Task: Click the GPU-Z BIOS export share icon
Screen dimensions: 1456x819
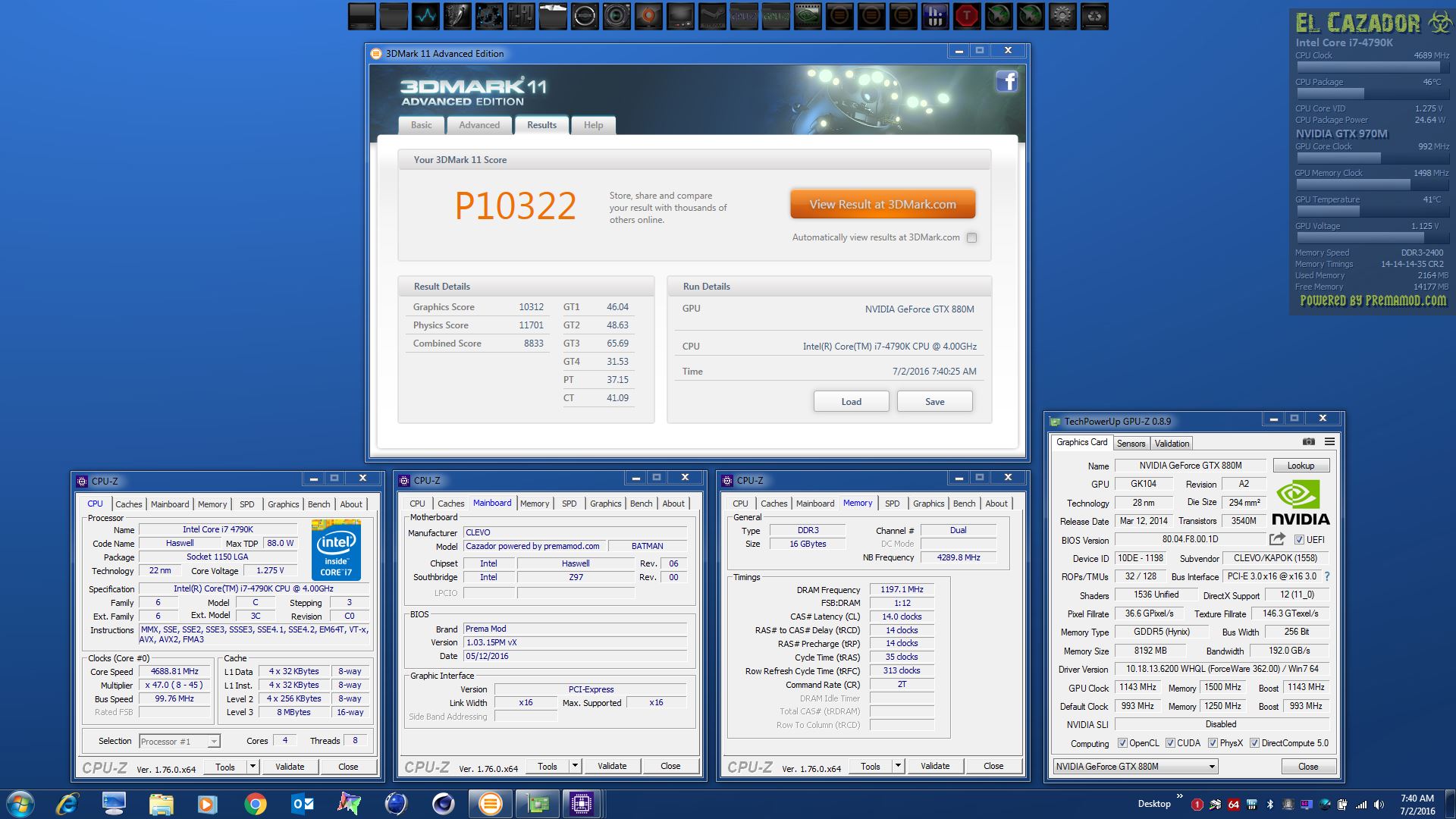Action: (1277, 539)
